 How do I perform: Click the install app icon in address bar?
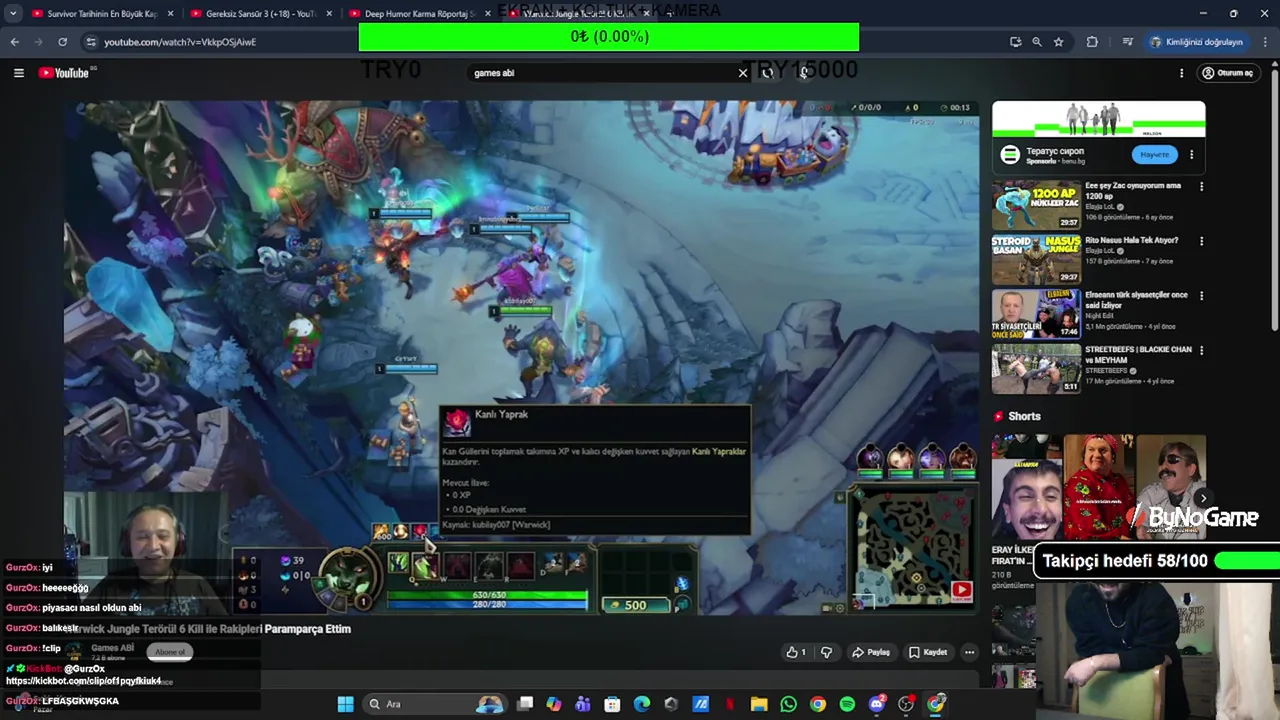[x=1015, y=42]
